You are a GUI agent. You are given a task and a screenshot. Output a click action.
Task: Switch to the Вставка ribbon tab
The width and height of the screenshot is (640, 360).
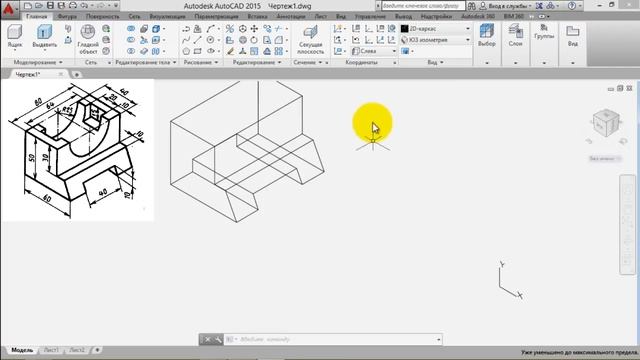(x=258, y=16)
